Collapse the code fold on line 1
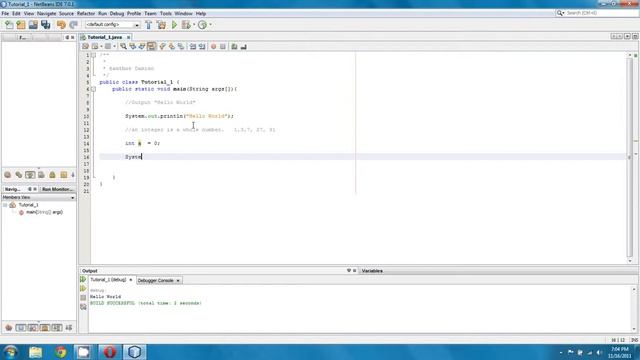640x360 pixels. 93,55
